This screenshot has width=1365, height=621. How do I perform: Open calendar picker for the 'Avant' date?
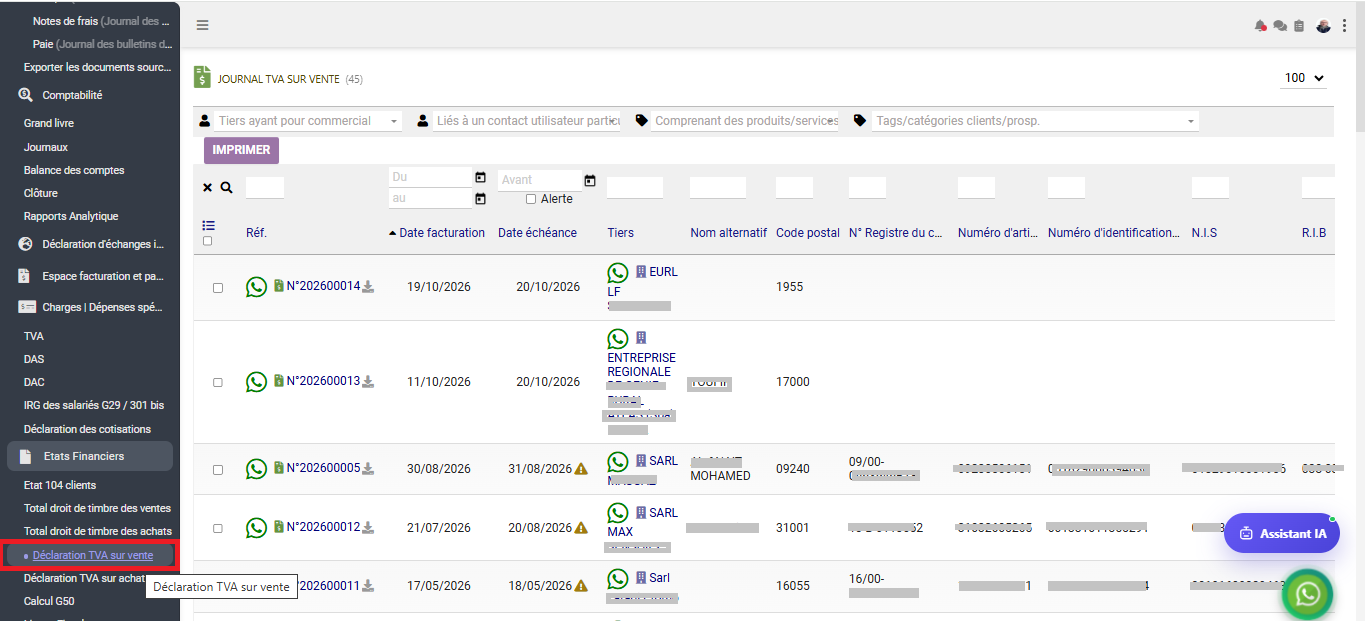coord(590,180)
